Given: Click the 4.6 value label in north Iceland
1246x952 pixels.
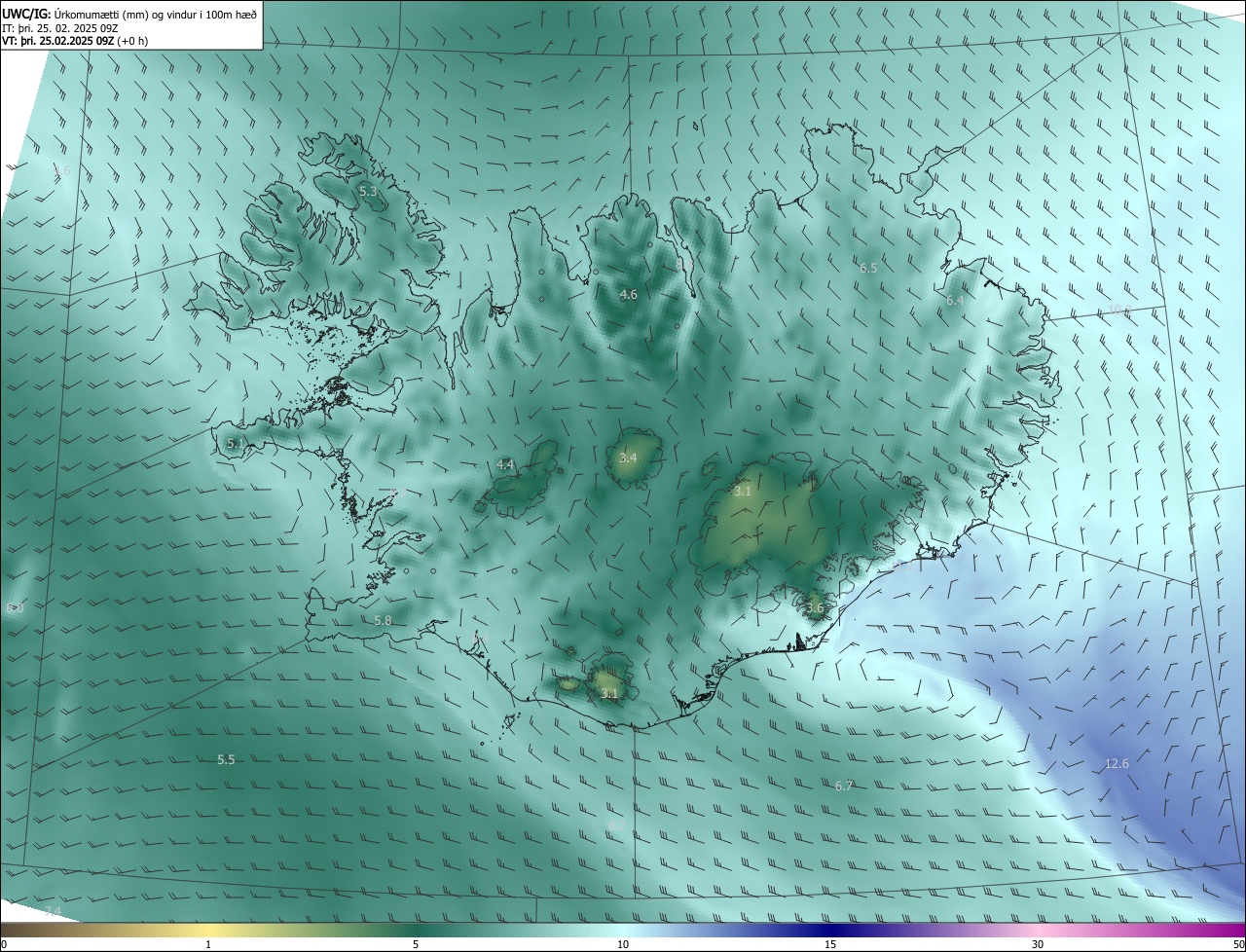Looking at the screenshot, I should (629, 294).
